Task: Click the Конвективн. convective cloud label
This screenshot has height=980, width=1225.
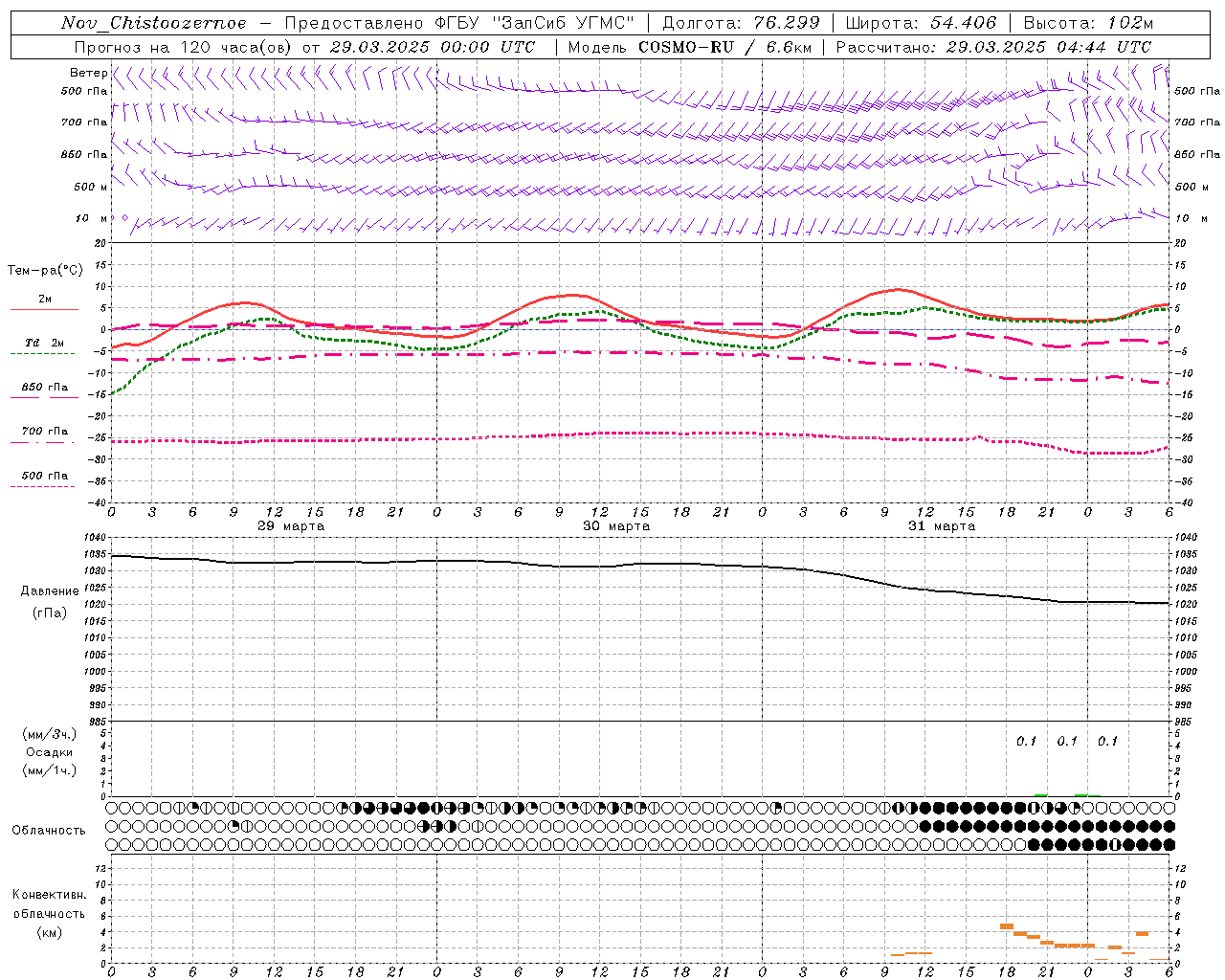Action: coord(49,895)
